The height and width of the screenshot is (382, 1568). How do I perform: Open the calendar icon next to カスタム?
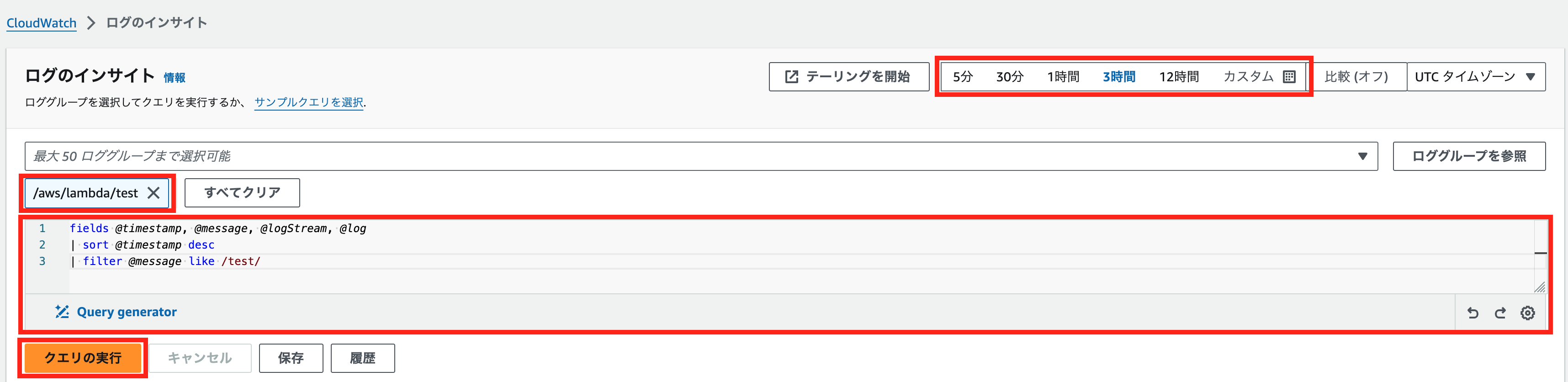[x=1288, y=76]
